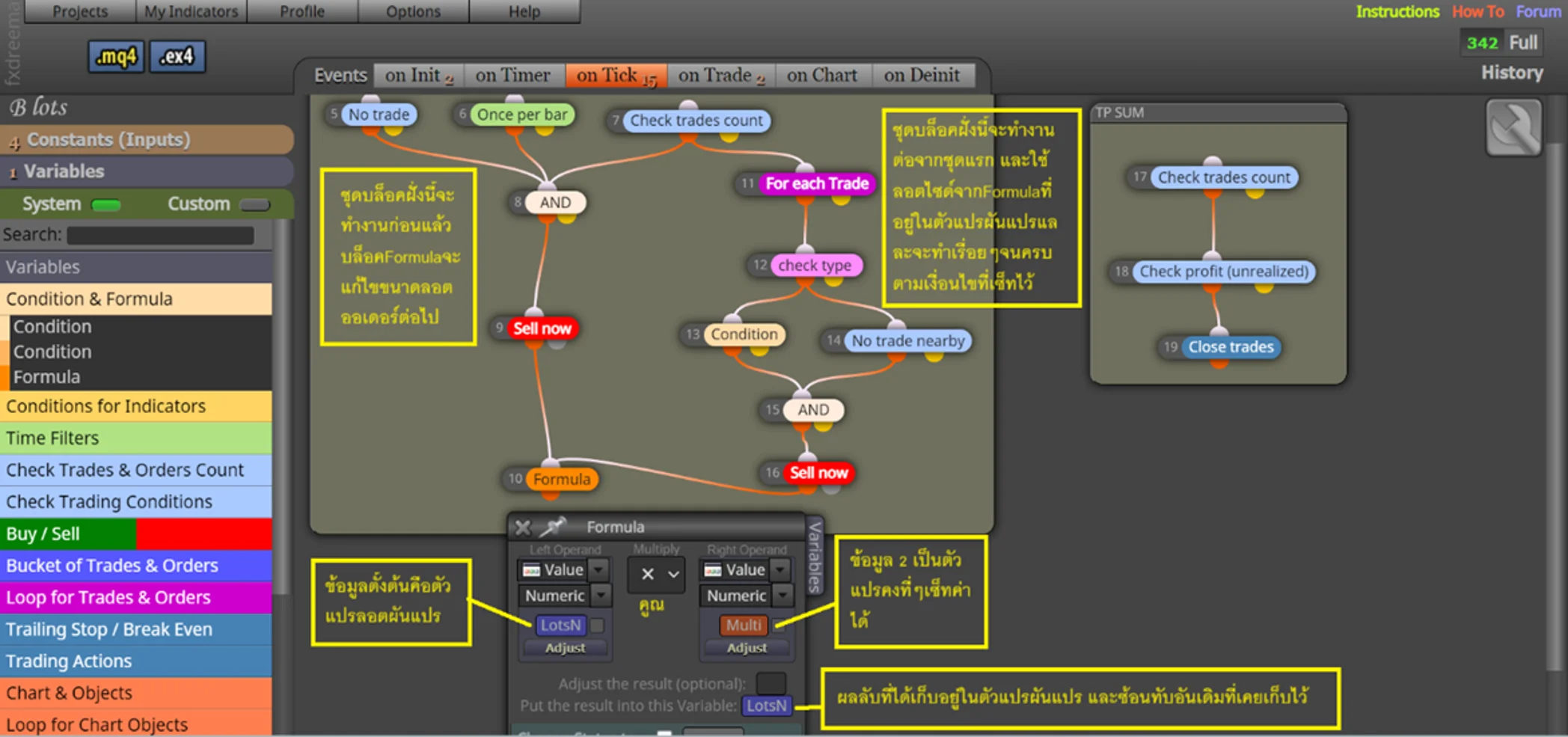Select AND block number 8
The image size is (1568, 737).
(x=555, y=202)
